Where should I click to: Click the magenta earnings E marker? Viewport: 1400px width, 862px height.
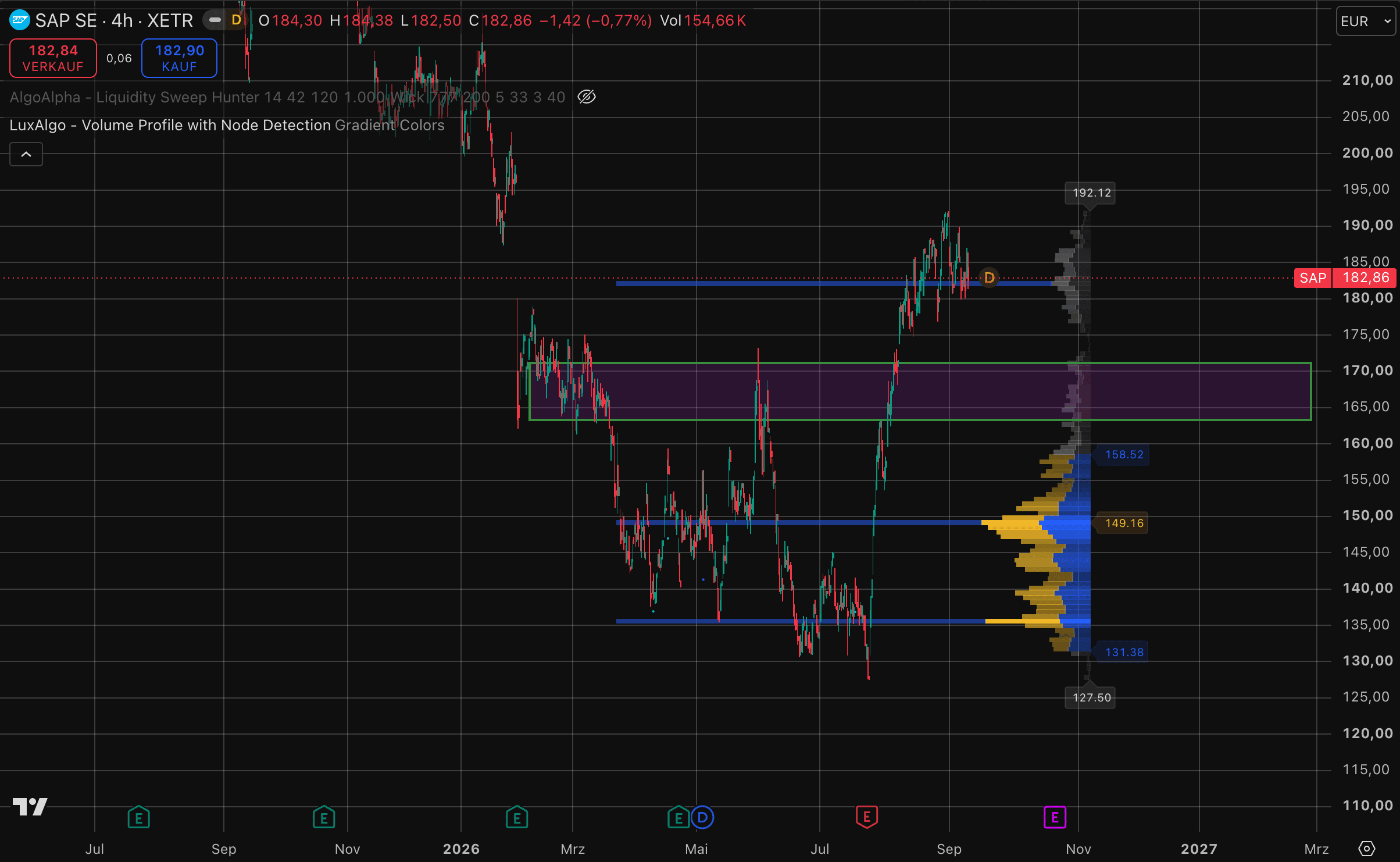pos(1055,817)
